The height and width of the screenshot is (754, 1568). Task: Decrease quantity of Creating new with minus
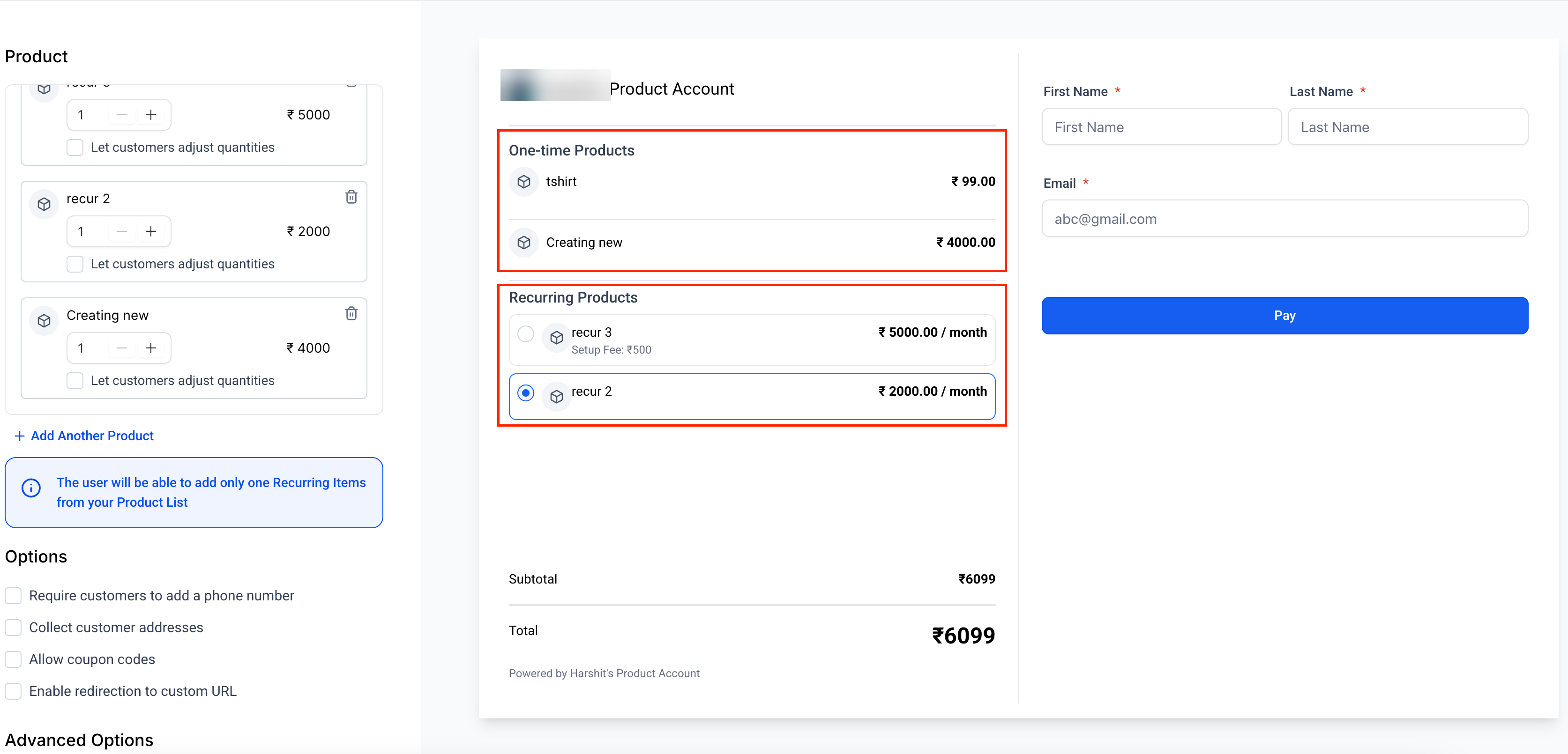pos(122,348)
